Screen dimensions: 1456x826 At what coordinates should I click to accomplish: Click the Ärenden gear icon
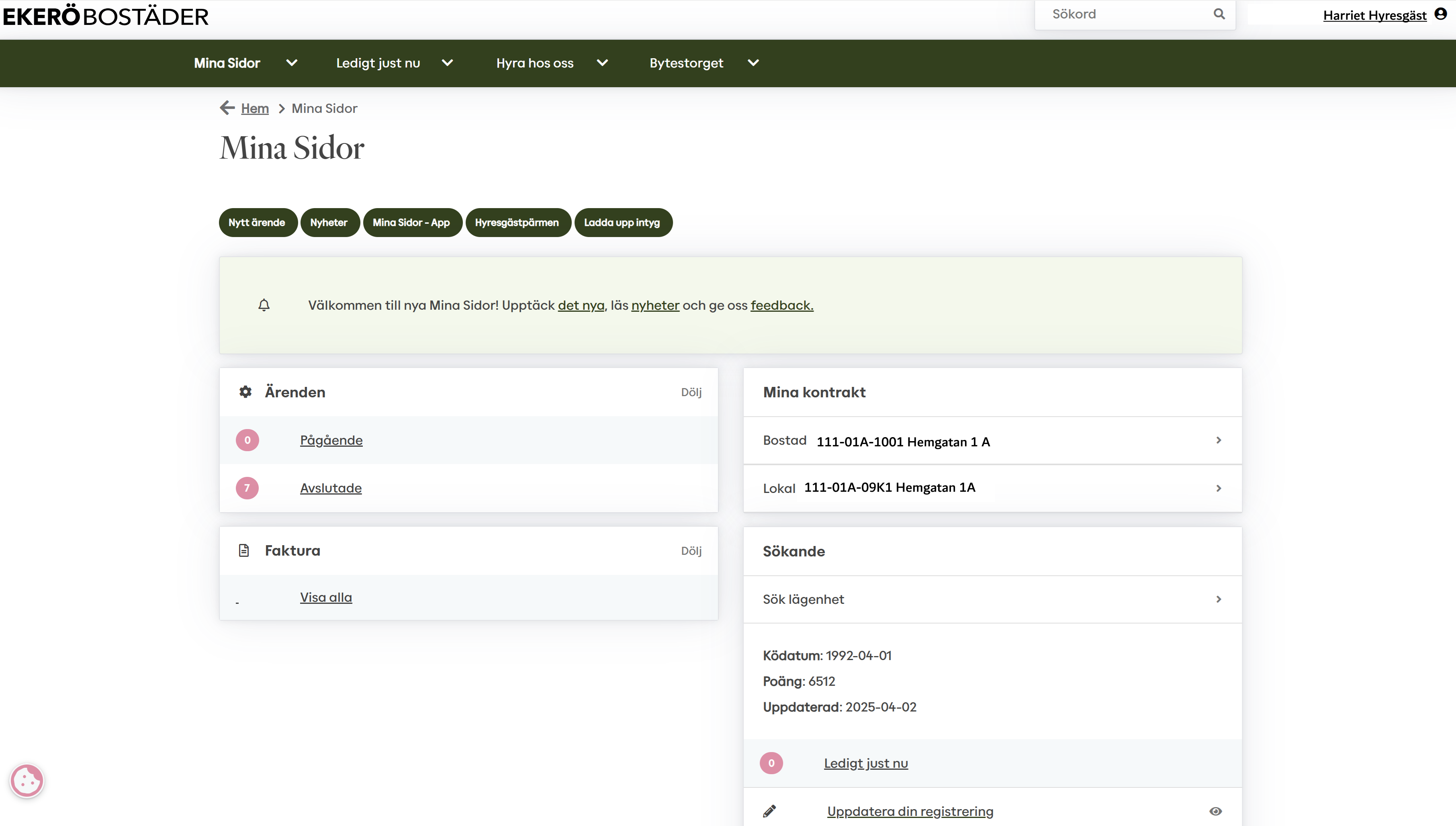coord(245,392)
